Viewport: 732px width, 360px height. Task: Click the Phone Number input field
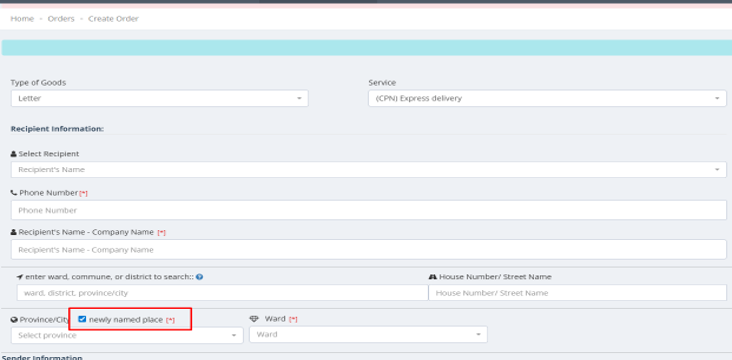click(368, 210)
